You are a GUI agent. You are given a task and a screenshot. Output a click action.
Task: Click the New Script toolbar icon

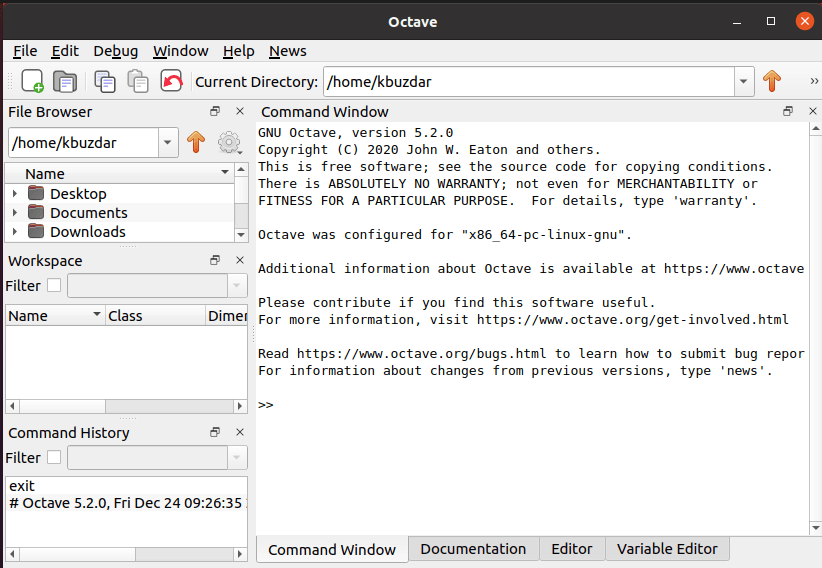point(32,81)
